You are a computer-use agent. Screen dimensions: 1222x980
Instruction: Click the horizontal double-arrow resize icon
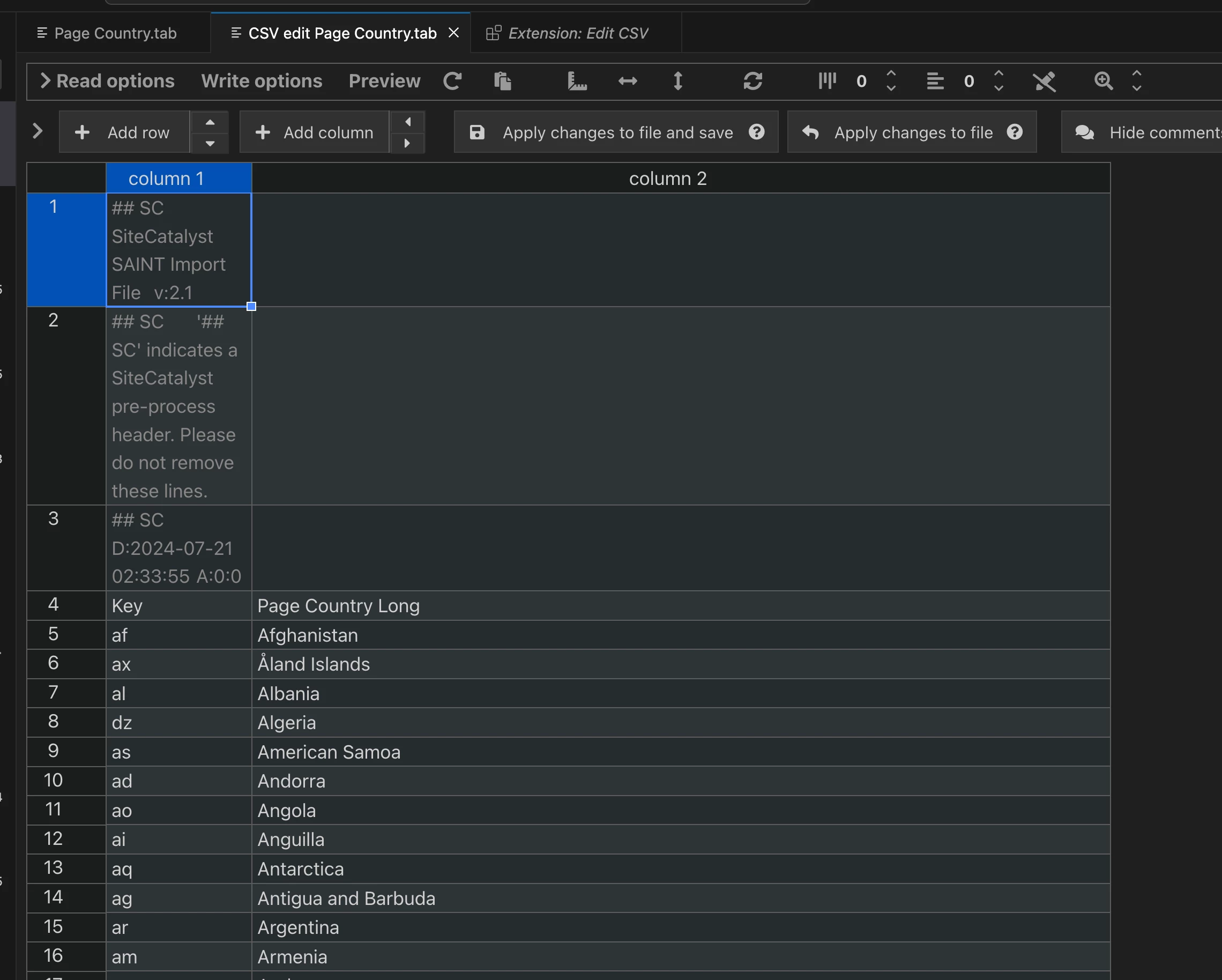click(628, 81)
